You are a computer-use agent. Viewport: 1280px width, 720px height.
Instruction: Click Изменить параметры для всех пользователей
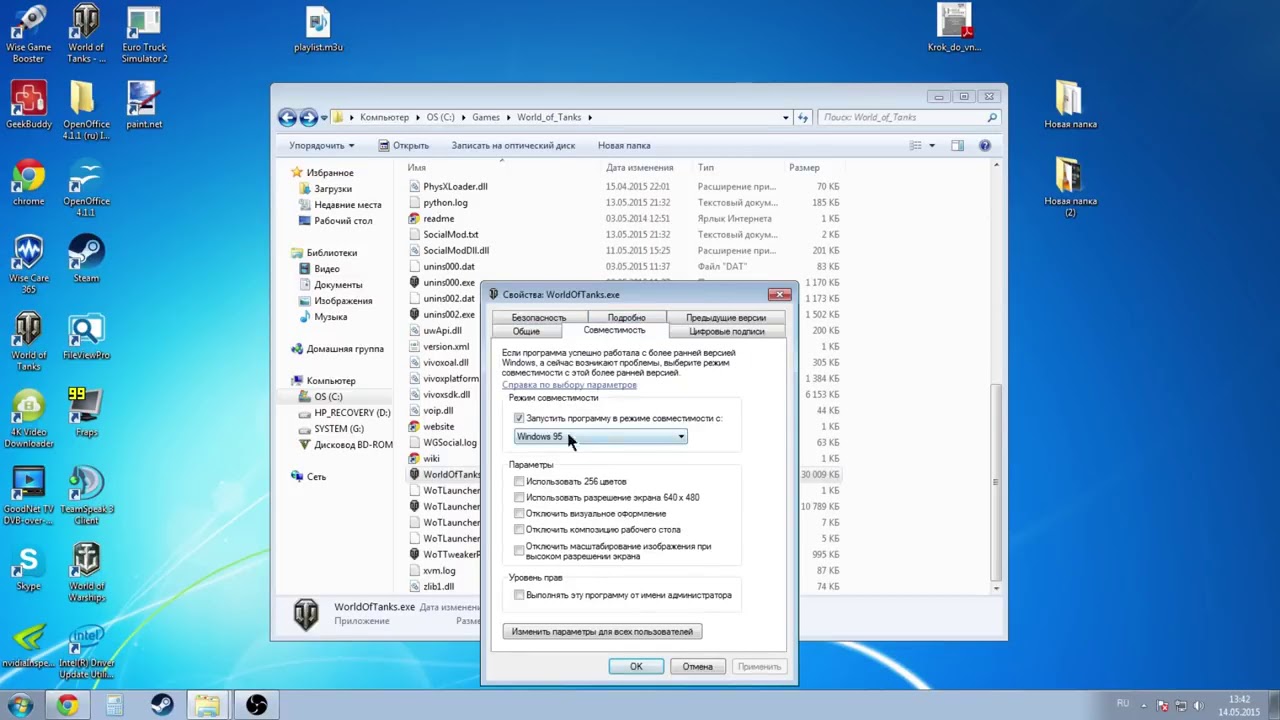tap(602, 631)
